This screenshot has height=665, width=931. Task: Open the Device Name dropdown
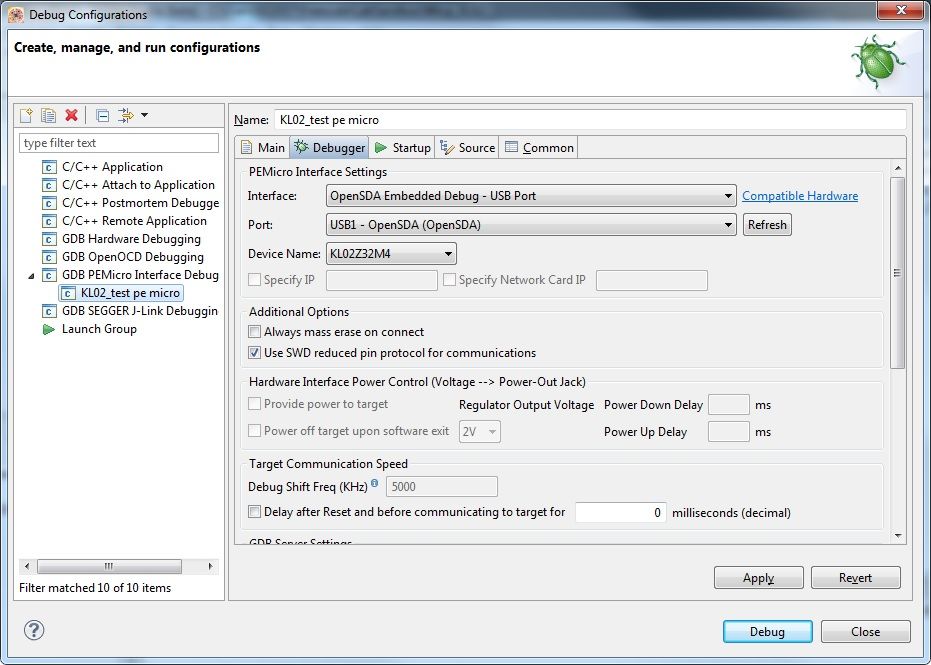(391, 254)
